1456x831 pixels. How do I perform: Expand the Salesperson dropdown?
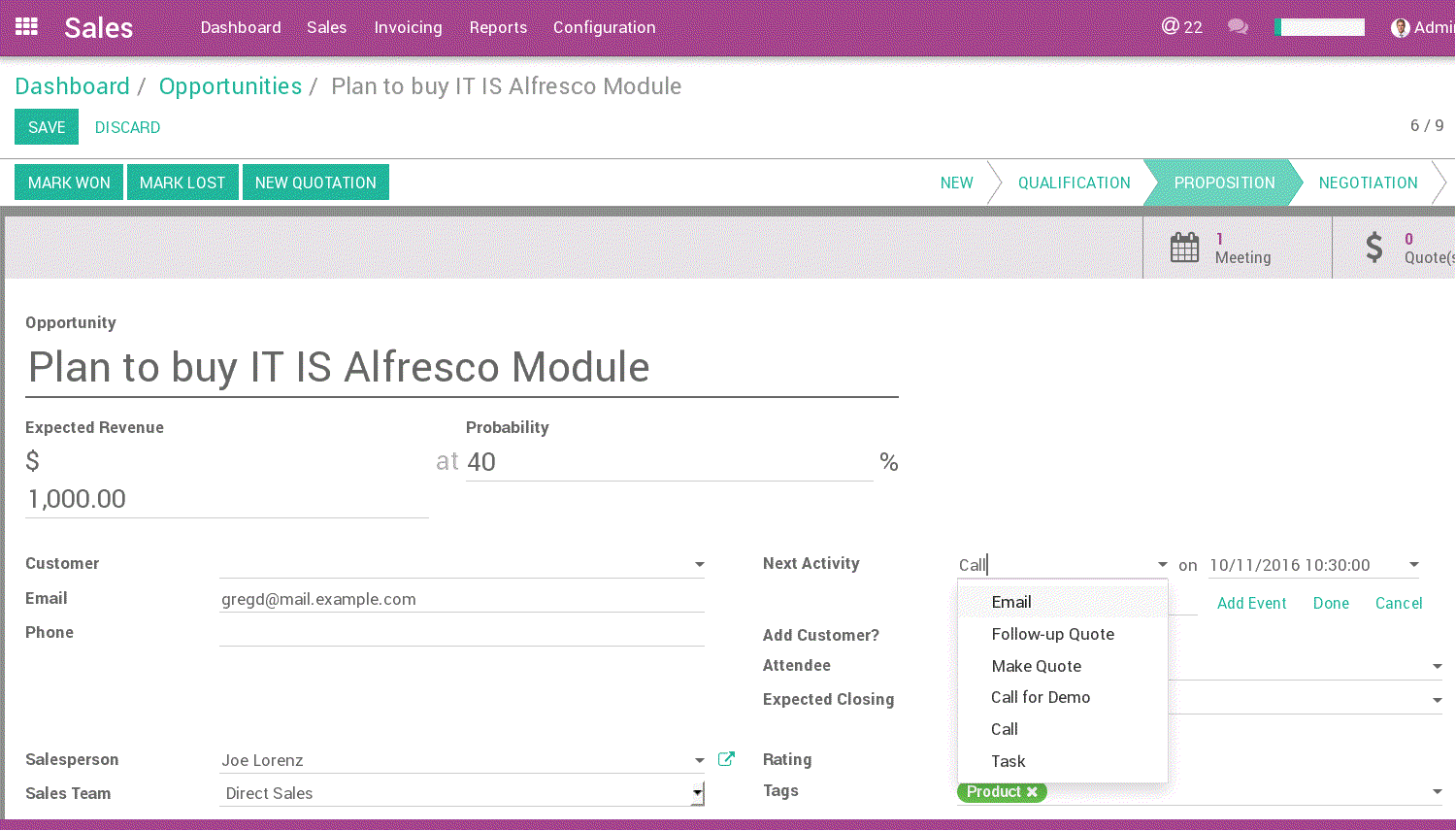click(699, 761)
